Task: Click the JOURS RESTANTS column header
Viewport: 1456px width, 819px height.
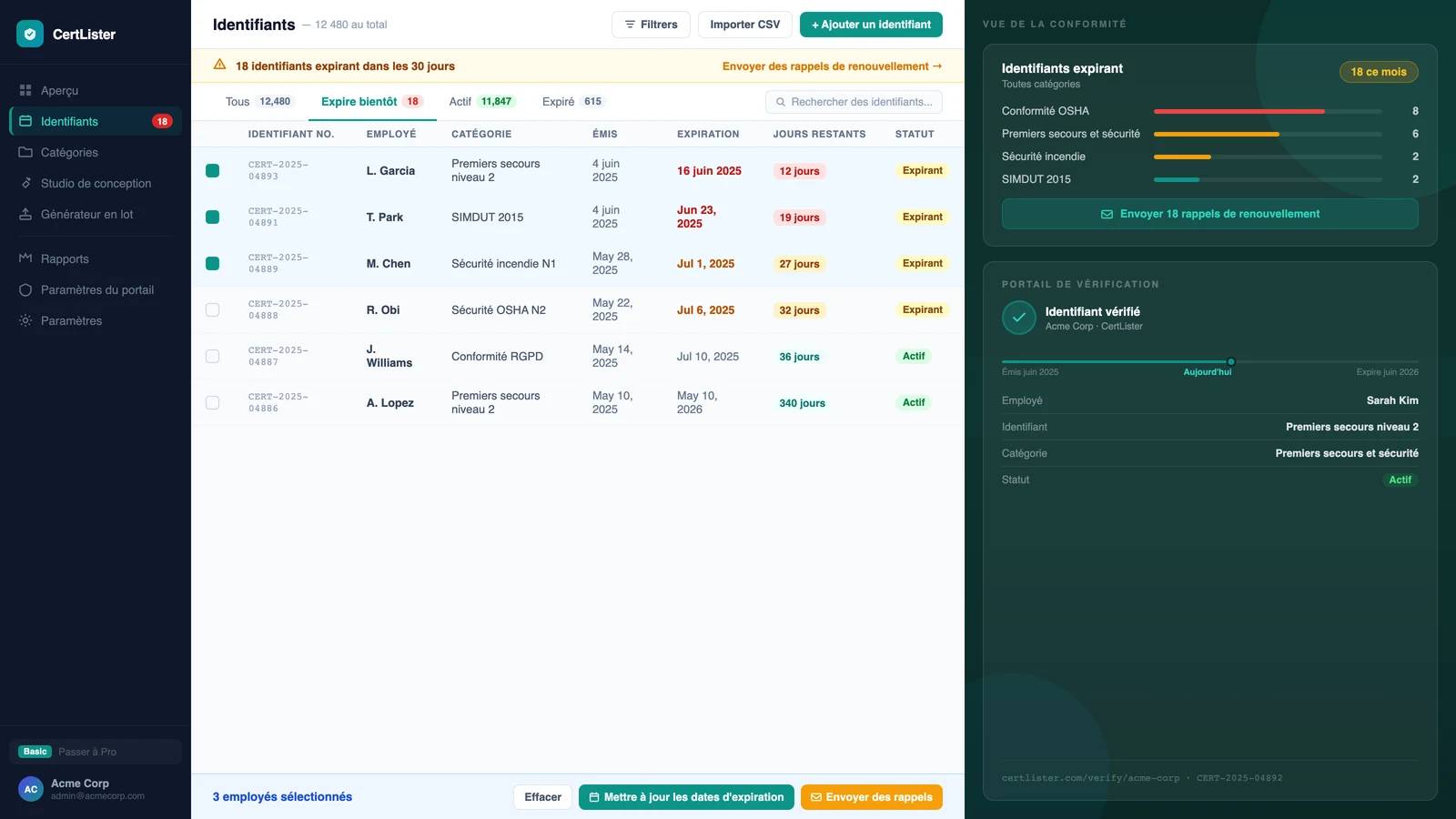Action: pos(819,134)
